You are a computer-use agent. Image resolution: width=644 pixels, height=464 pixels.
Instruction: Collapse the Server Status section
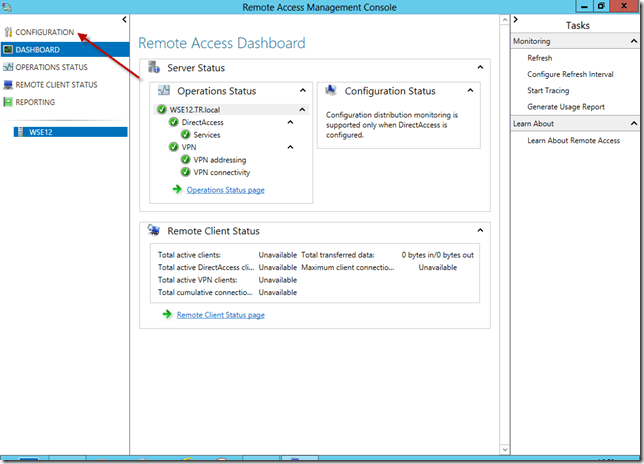point(479,67)
